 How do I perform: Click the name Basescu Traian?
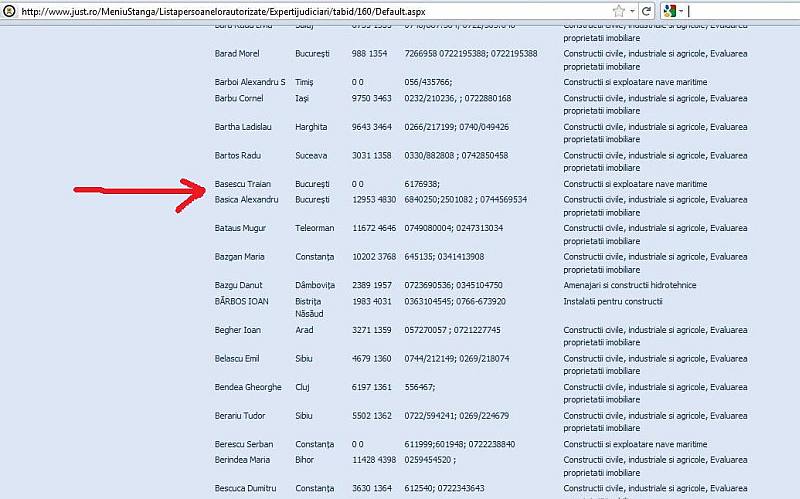pyautogui.click(x=243, y=185)
